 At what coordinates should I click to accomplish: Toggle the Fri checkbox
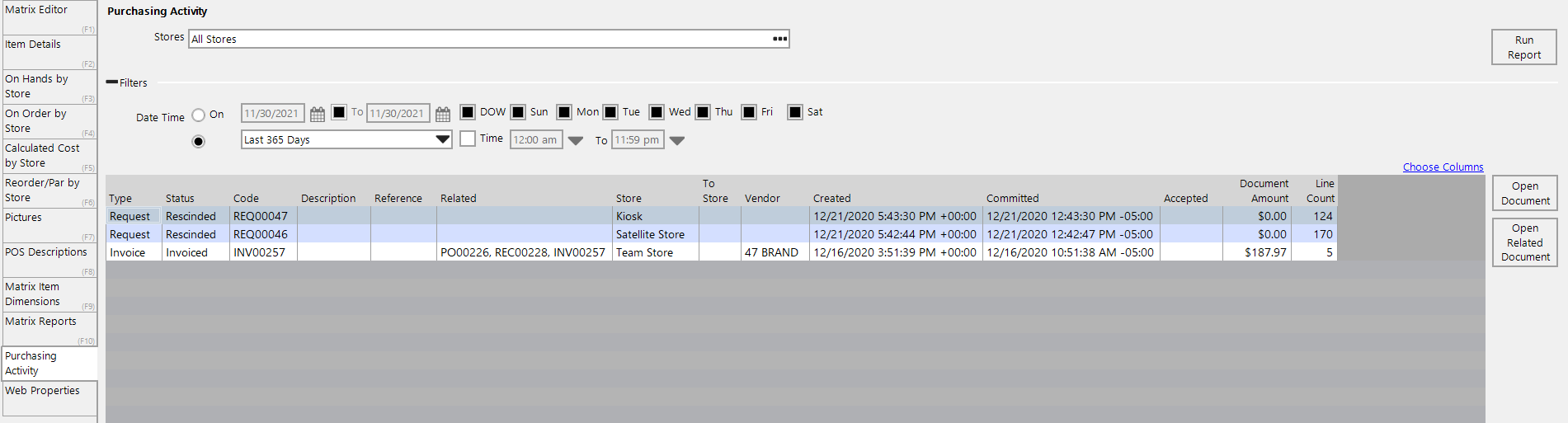(x=749, y=112)
